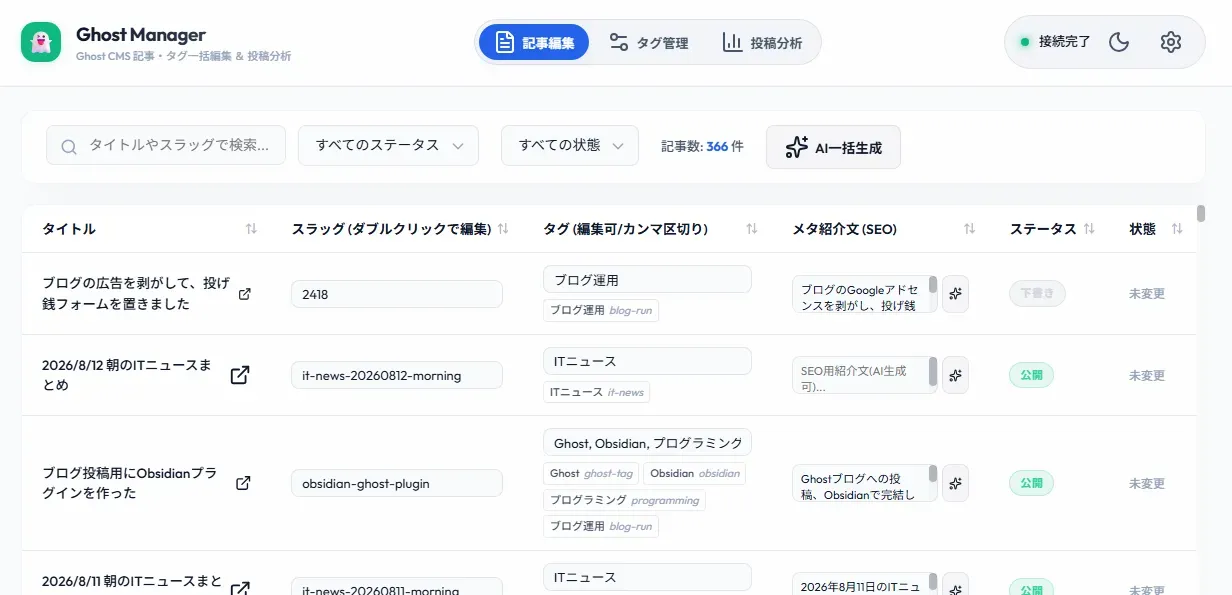Open external link for ブログの広告を剥がして article

pyautogui.click(x=245, y=294)
